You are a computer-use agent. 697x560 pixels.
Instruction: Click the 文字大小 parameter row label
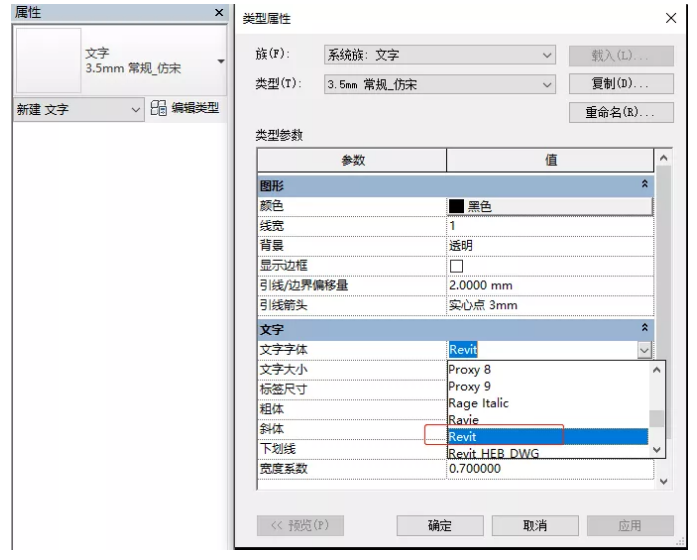tap(283, 369)
